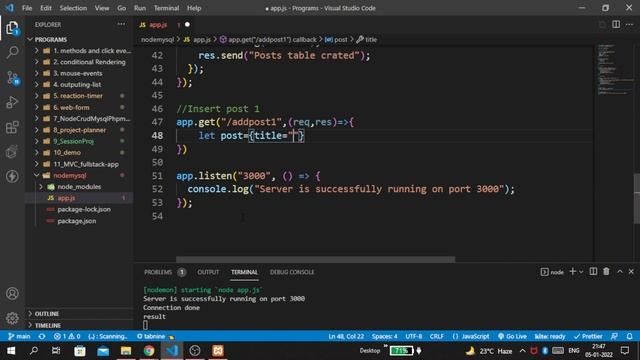Click the feedback icon in status bar
This screenshot has width=640, height=360.
click(614, 336)
